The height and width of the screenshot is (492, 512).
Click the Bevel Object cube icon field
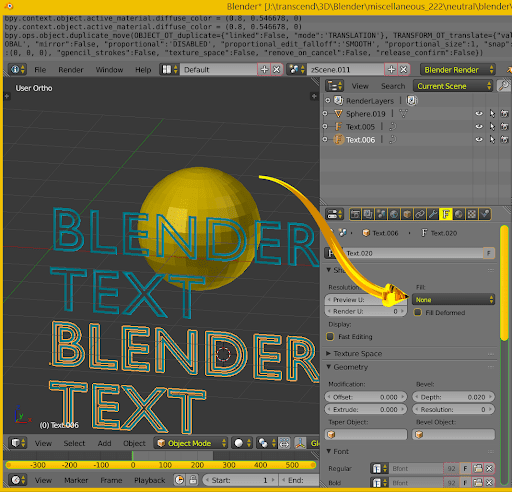click(454, 435)
